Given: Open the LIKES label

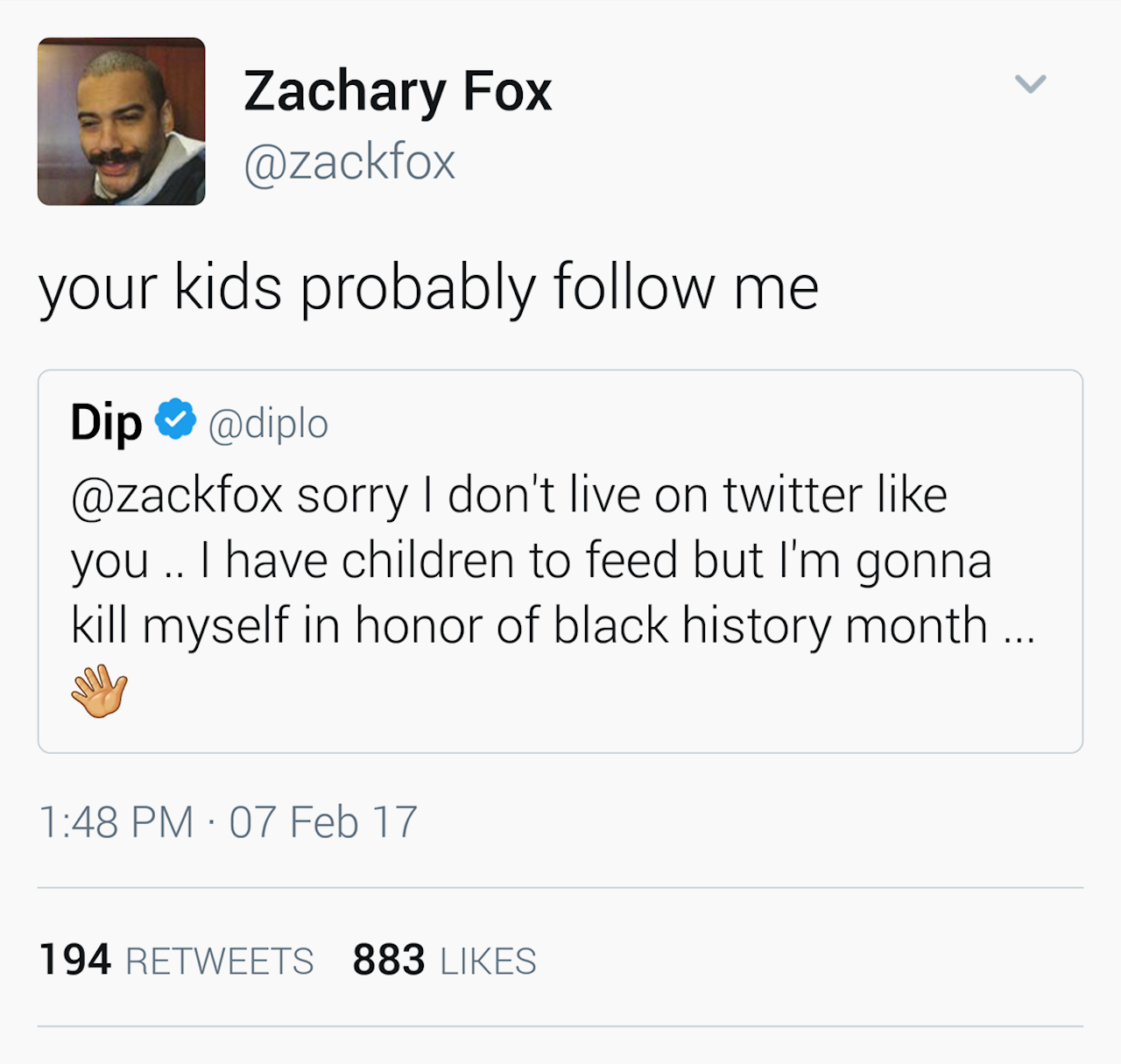Looking at the screenshot, I should (x=488, y=962).
